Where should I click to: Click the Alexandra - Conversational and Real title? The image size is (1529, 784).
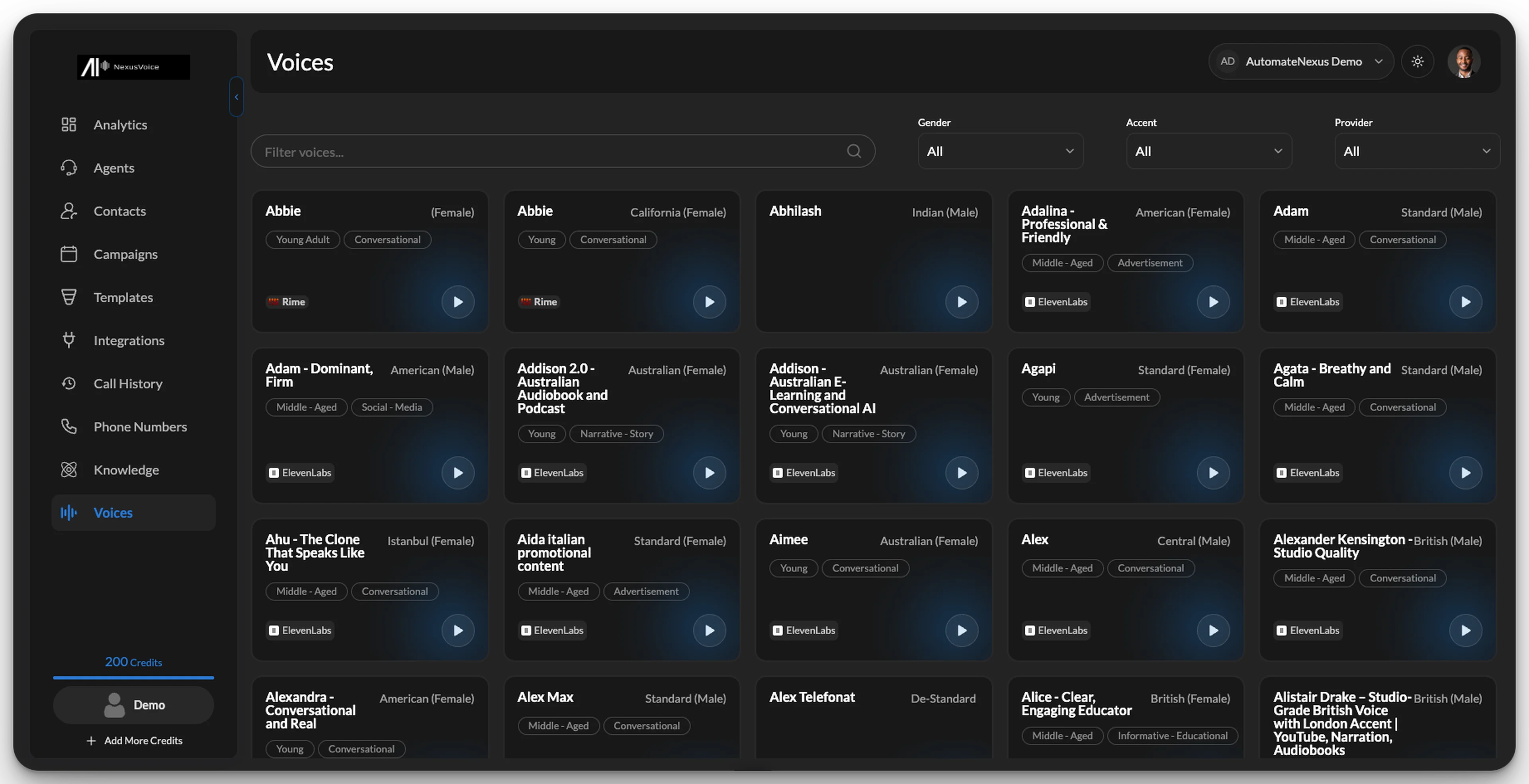311,710
